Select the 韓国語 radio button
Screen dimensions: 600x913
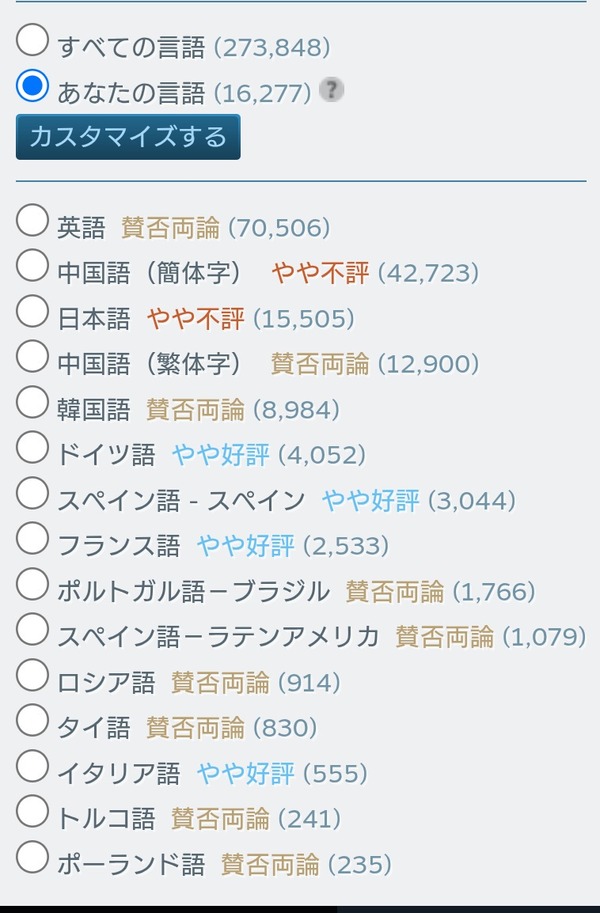point(32,403)
